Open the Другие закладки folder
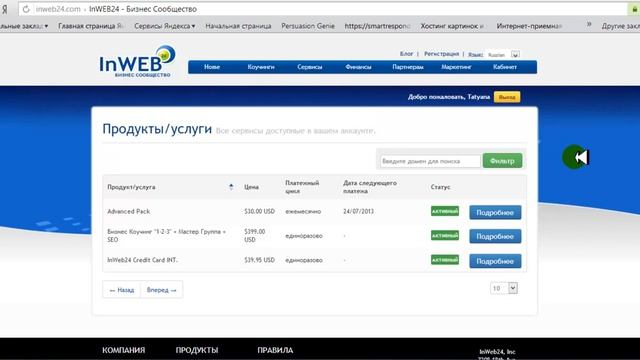The image size is (640, 360). coord(620,26)
